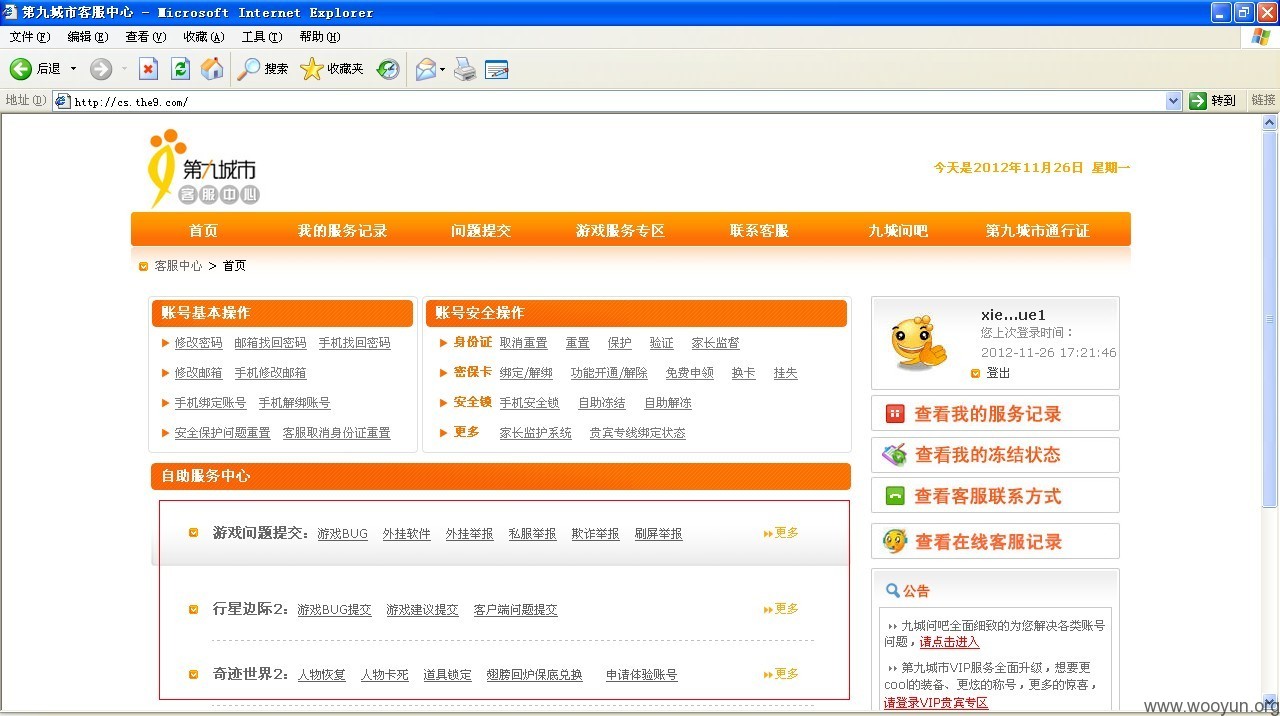Click the Windows flag logo in menu bar
The image size is (1280, 716).
point(1261,37)
